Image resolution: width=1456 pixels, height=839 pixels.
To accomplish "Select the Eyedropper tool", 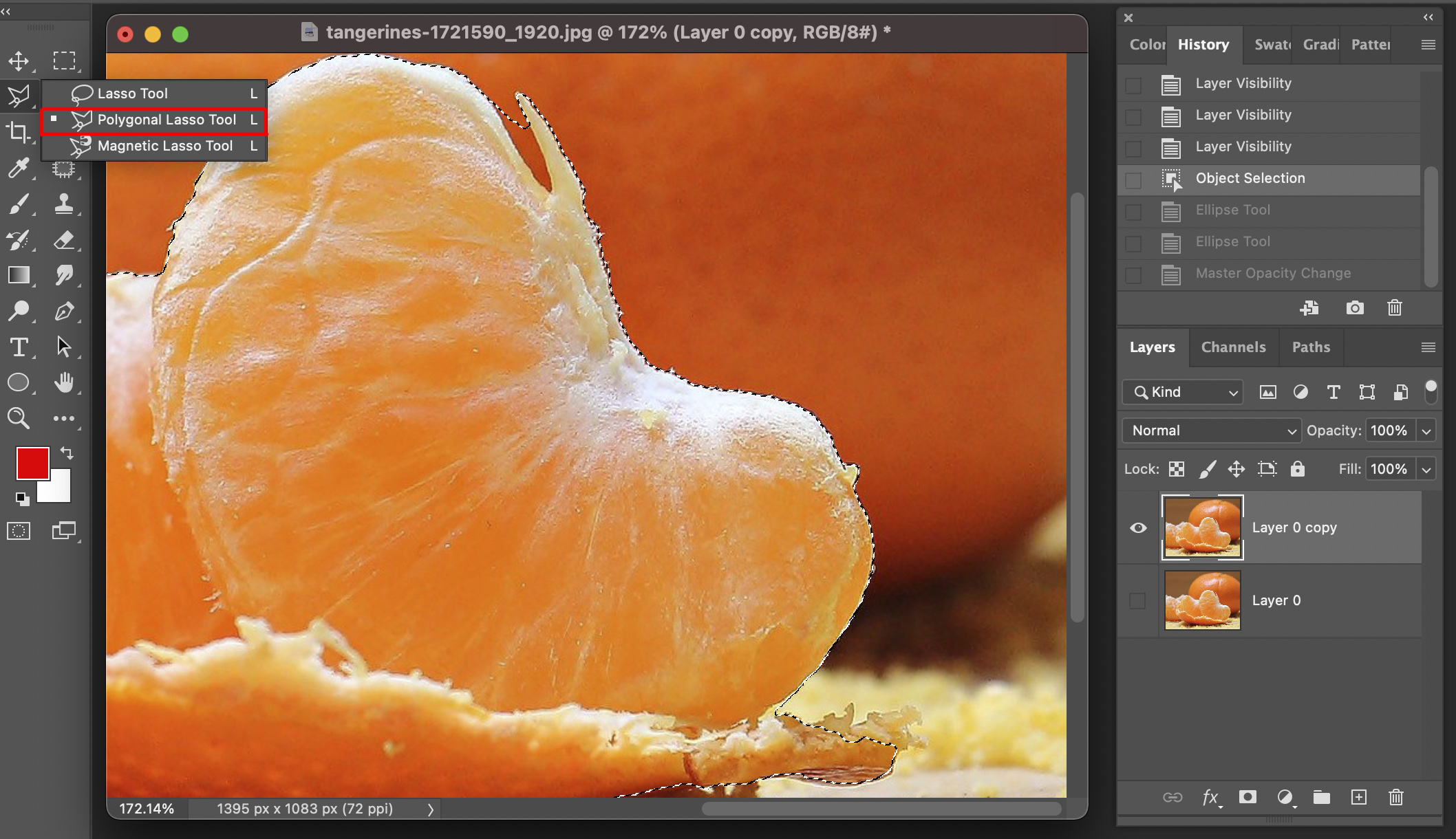I will (x=19, y=168).
